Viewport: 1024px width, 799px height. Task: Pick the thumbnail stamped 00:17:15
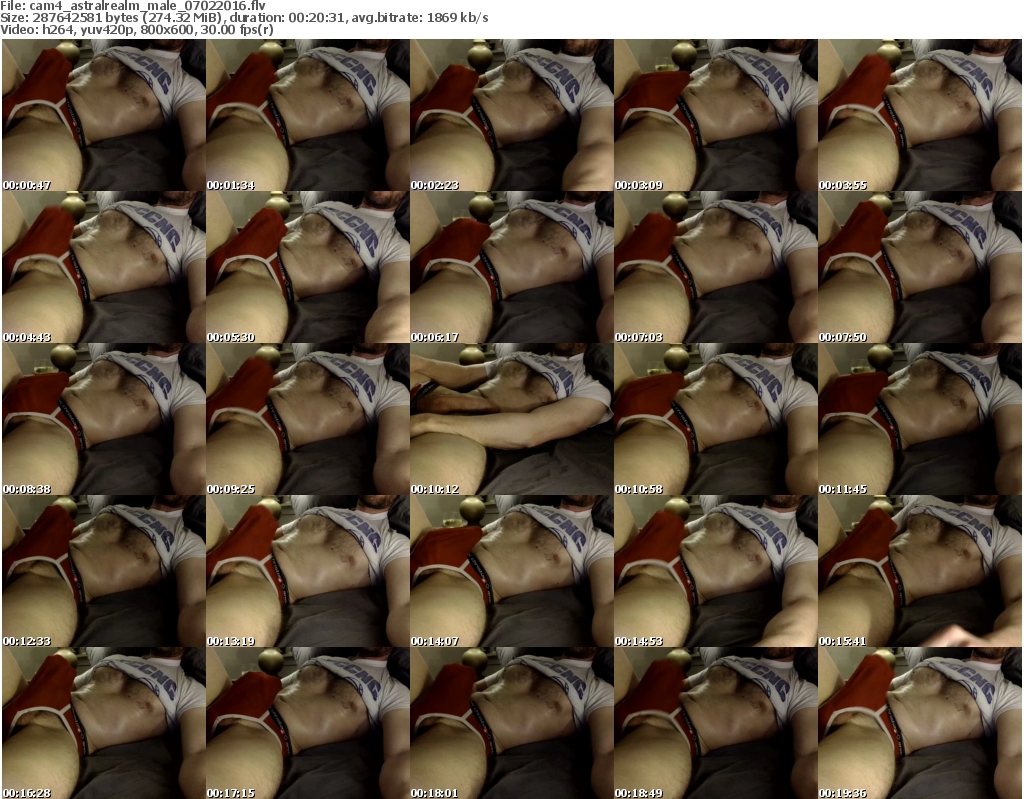click(x=308, y=723)
